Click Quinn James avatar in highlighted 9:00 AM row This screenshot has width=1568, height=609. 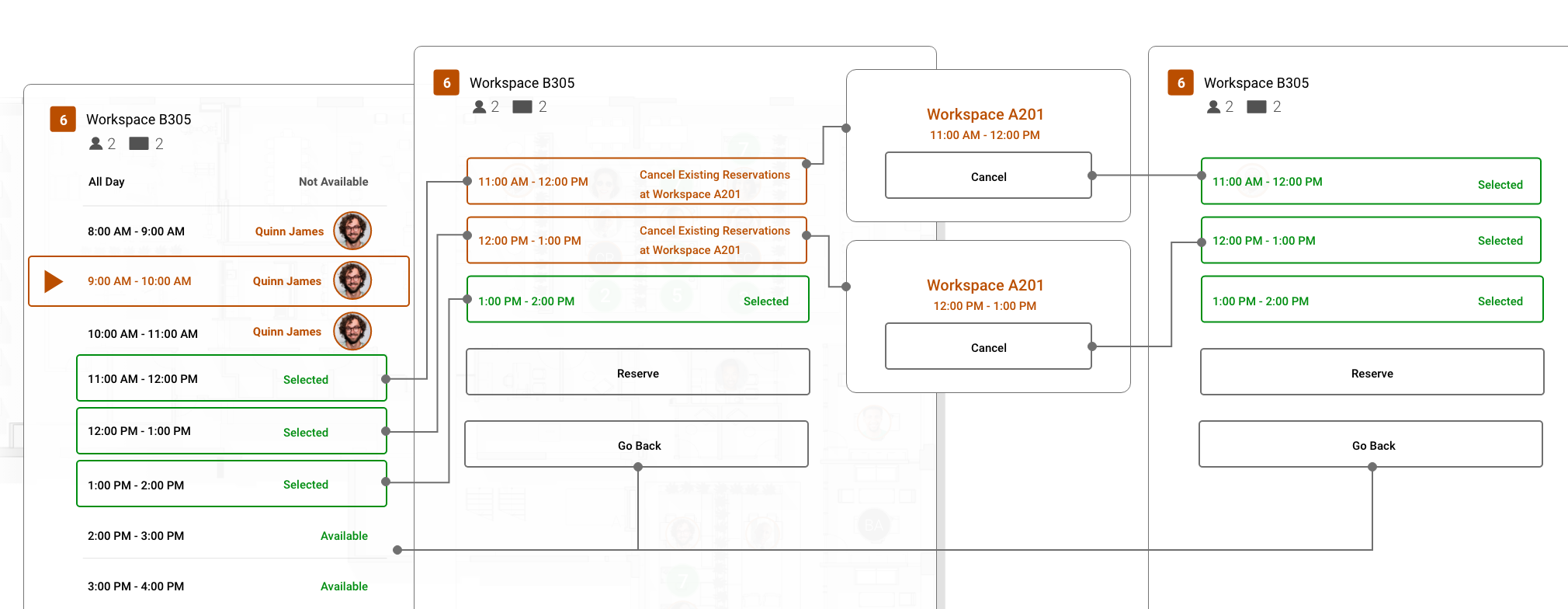[x=352, y=280]
